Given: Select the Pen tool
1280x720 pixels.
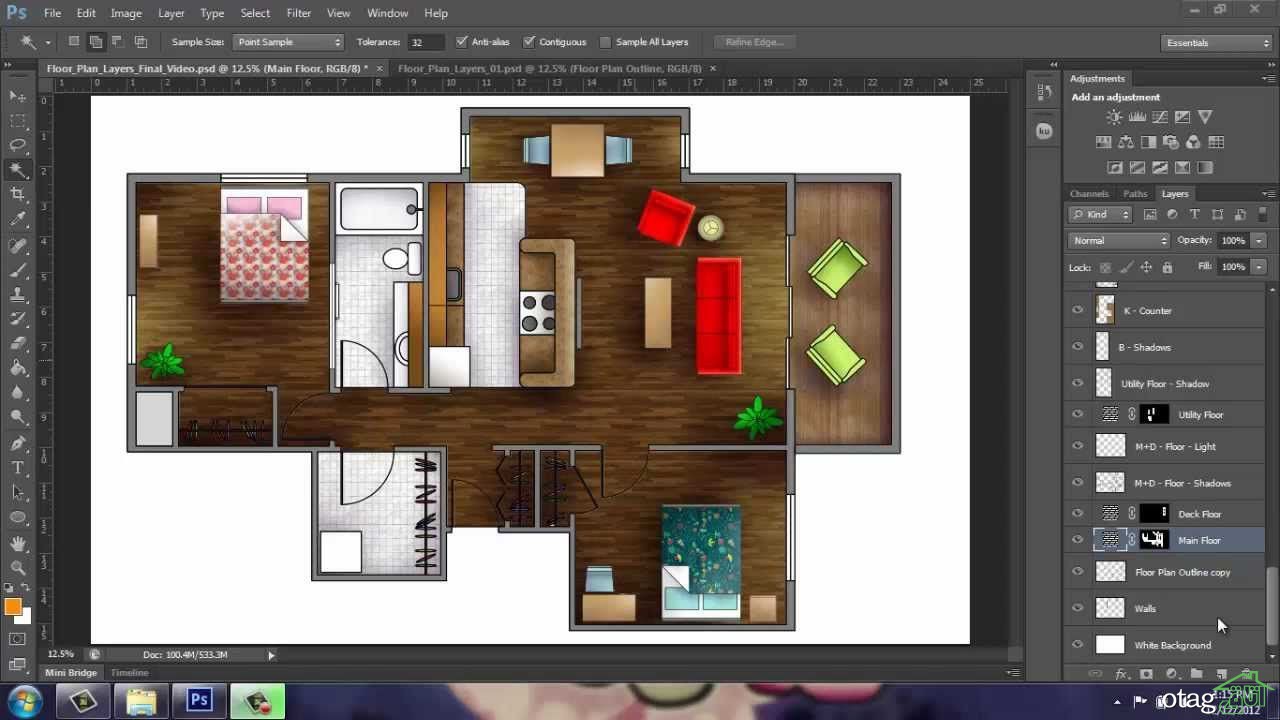Looking at the screenshot, I should (x=18, y=443).
